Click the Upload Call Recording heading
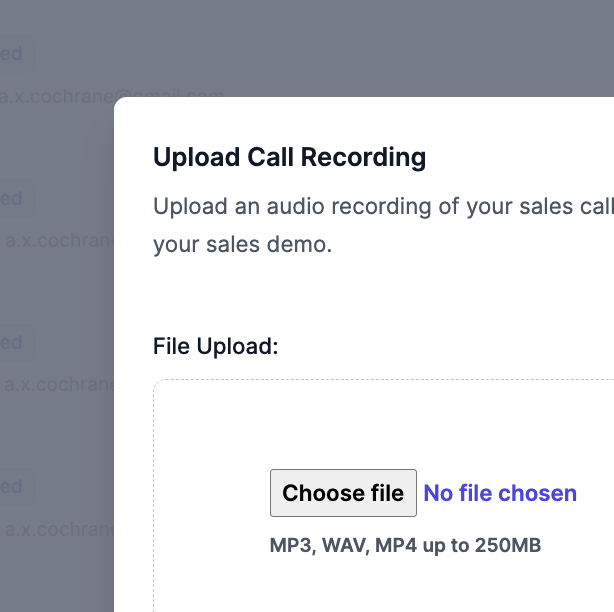The width and height of the screenshot is (614, 612). pyautogui.click(x=289, y=157)
